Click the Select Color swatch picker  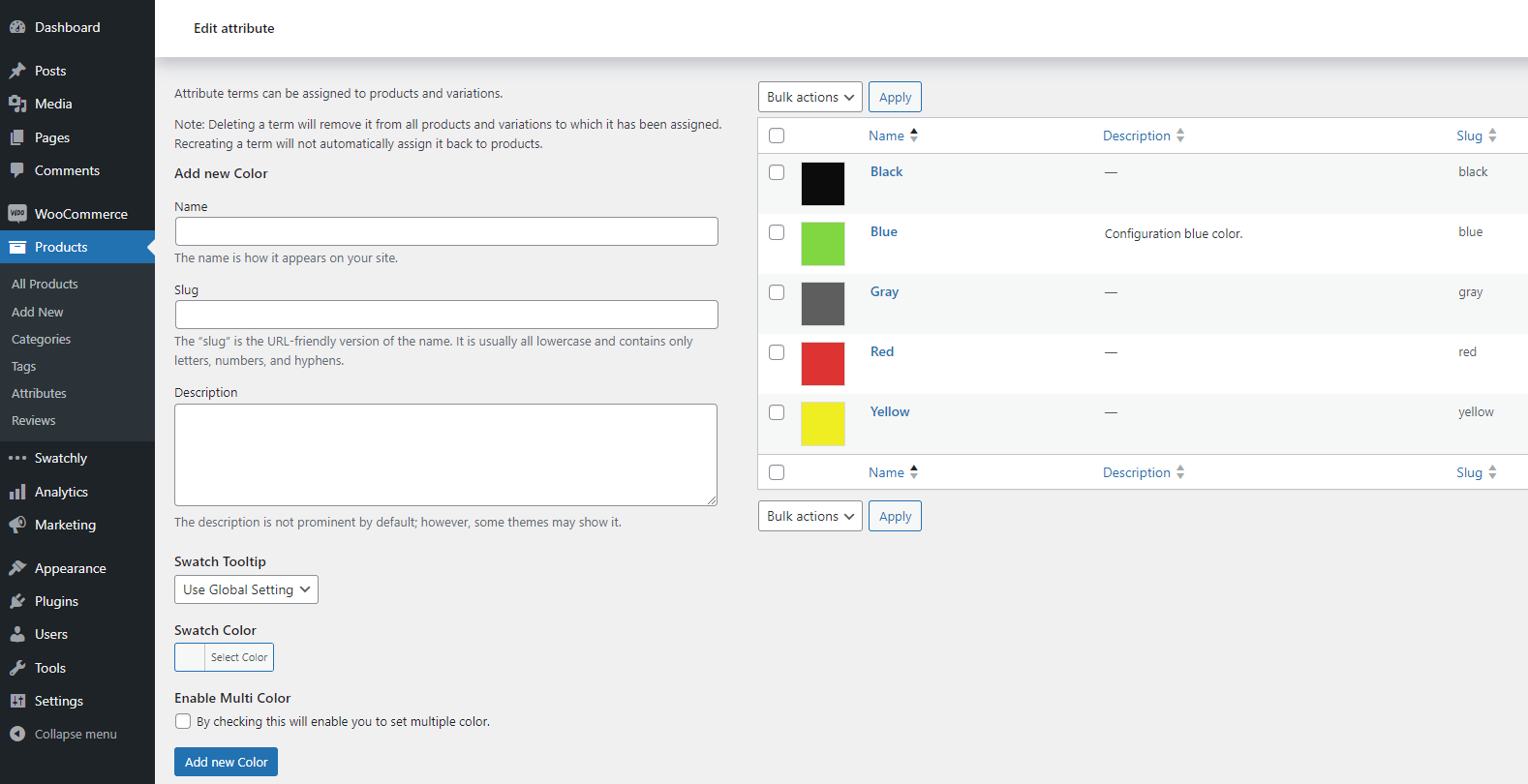[224, 657]
